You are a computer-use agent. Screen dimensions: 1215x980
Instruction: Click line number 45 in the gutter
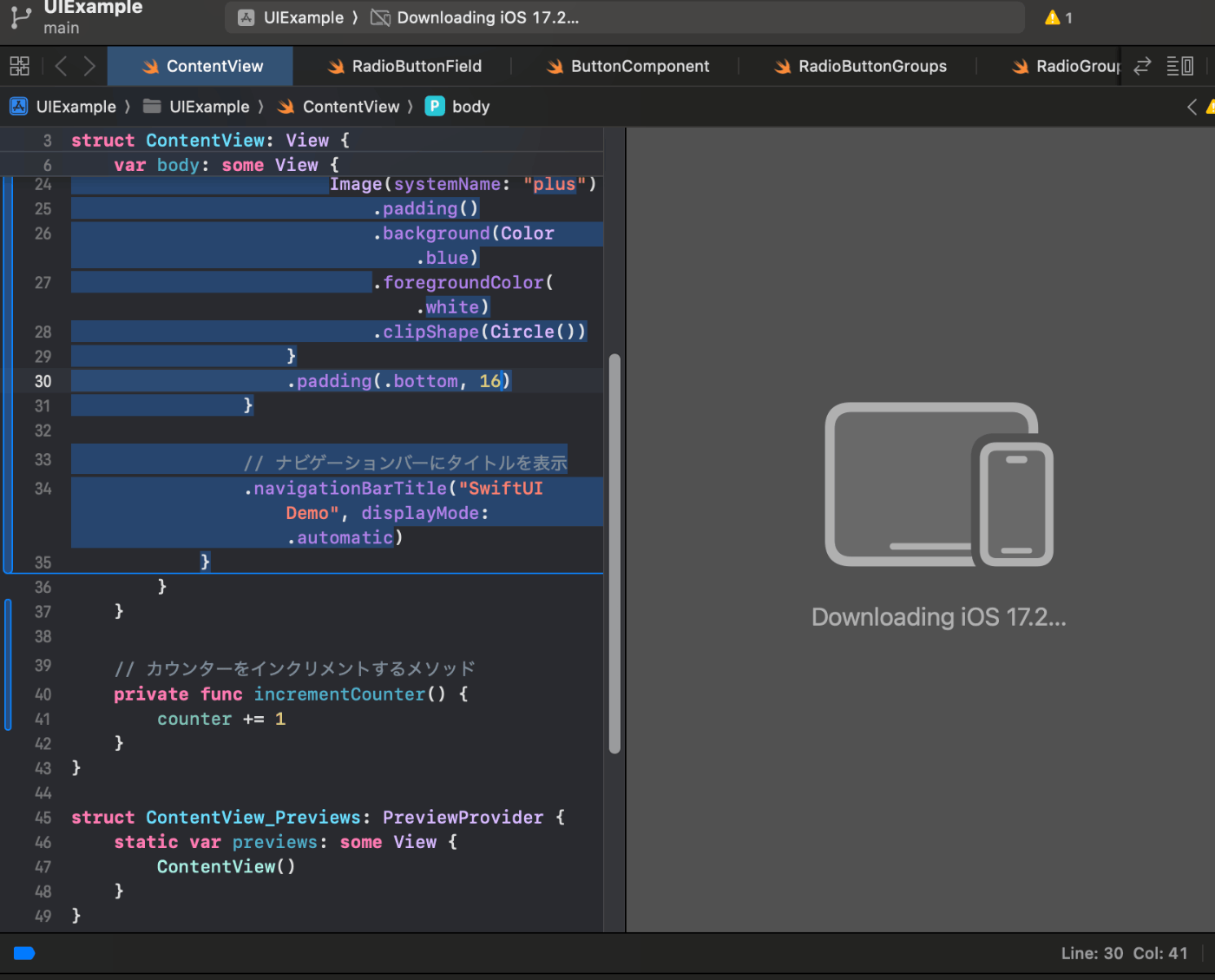(43, 818)
